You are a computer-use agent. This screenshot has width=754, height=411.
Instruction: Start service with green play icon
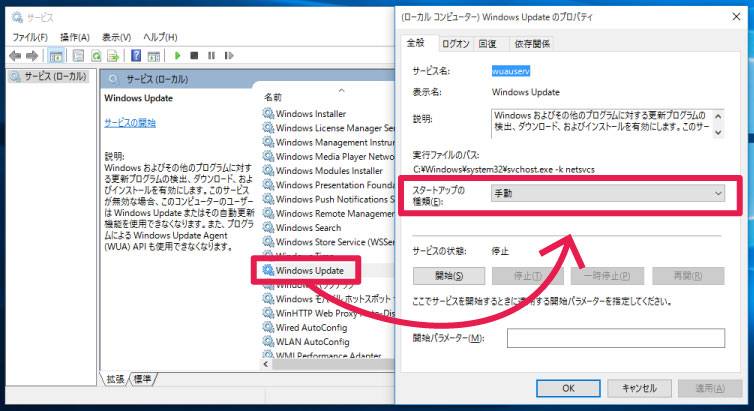178,56
